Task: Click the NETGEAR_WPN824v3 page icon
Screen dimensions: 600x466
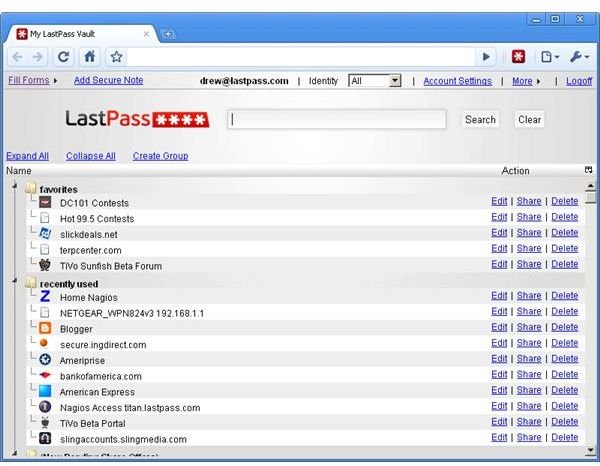Action: 45,312
